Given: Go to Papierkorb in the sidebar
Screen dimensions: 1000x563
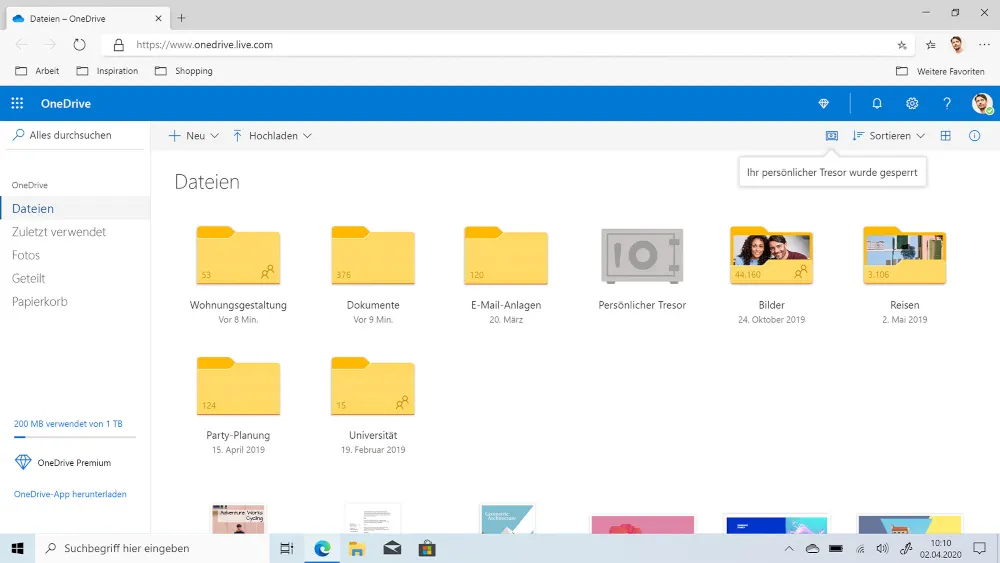Looking at the screenshot, I should (x=40, y=302).
